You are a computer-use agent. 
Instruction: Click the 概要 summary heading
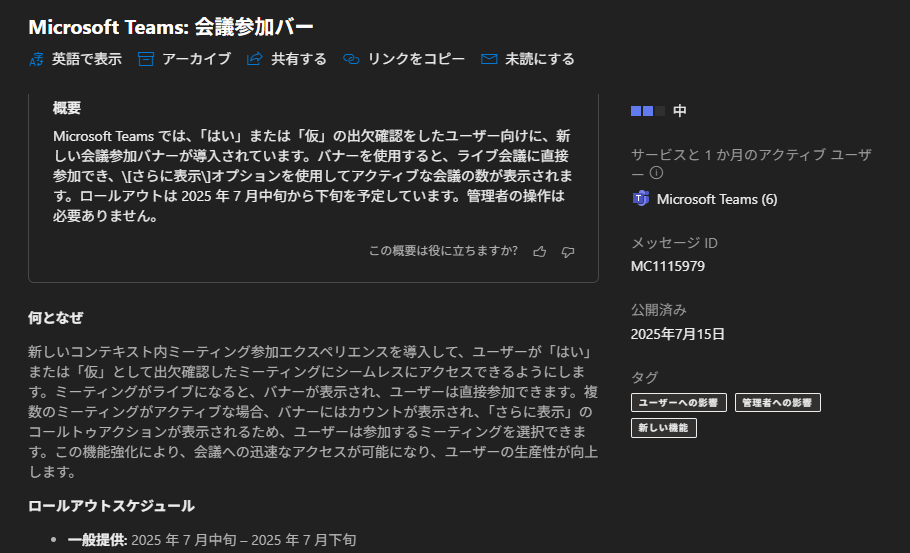[x=67, y=108]
